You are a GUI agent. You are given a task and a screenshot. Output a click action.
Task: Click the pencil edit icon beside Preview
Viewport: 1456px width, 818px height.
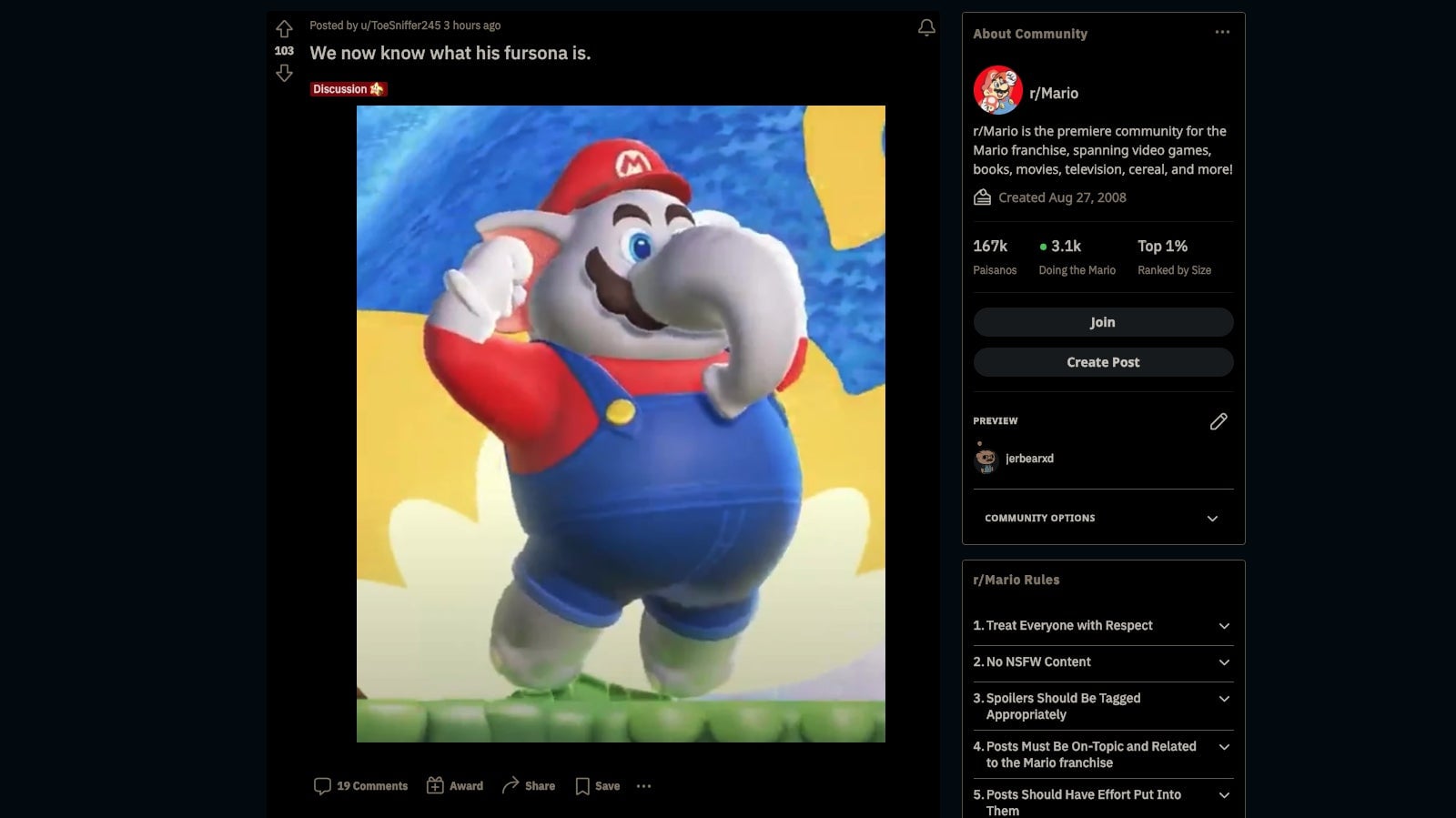click(x=1218, y=421)
